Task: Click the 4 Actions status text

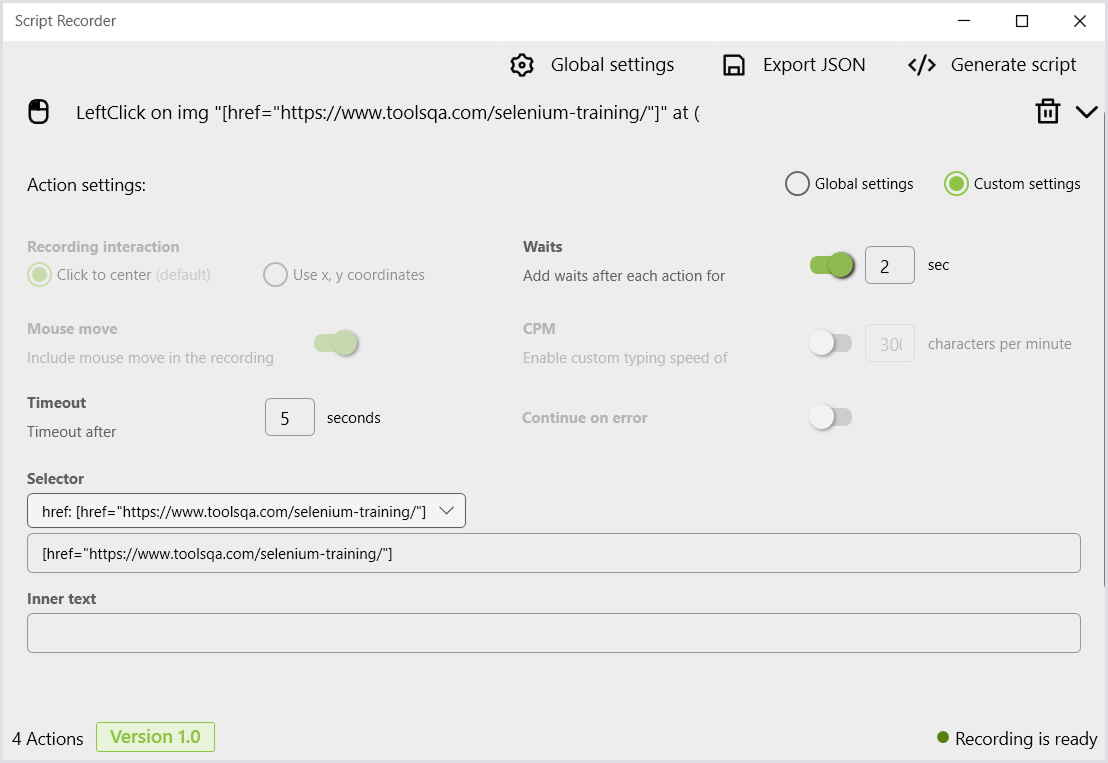Action: tap(47, 738)
